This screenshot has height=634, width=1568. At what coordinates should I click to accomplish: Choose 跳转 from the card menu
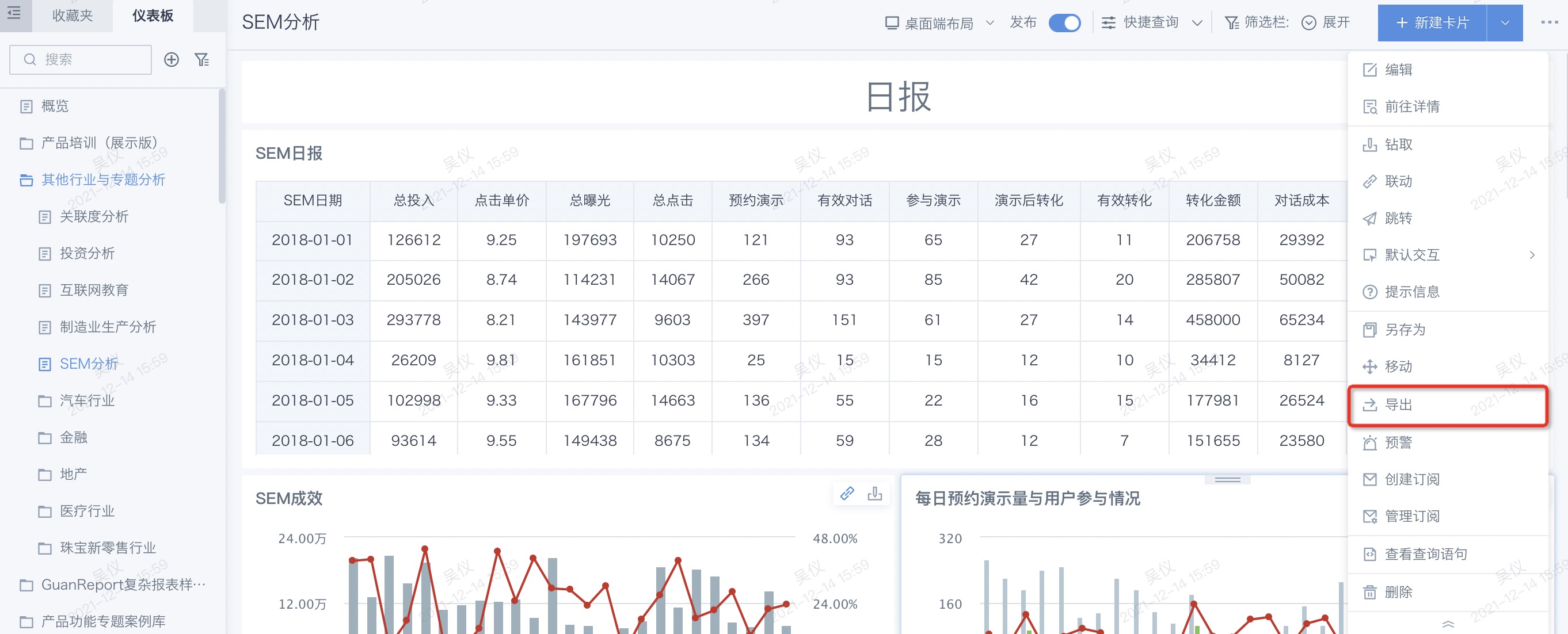click(1448, 219)
